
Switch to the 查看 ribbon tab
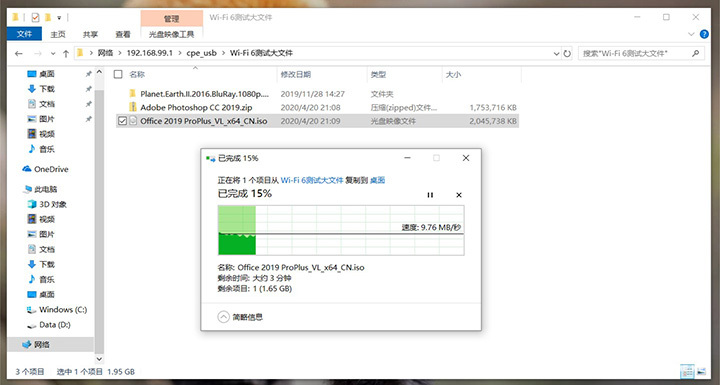pyautogui.click(x=123, y=34)
